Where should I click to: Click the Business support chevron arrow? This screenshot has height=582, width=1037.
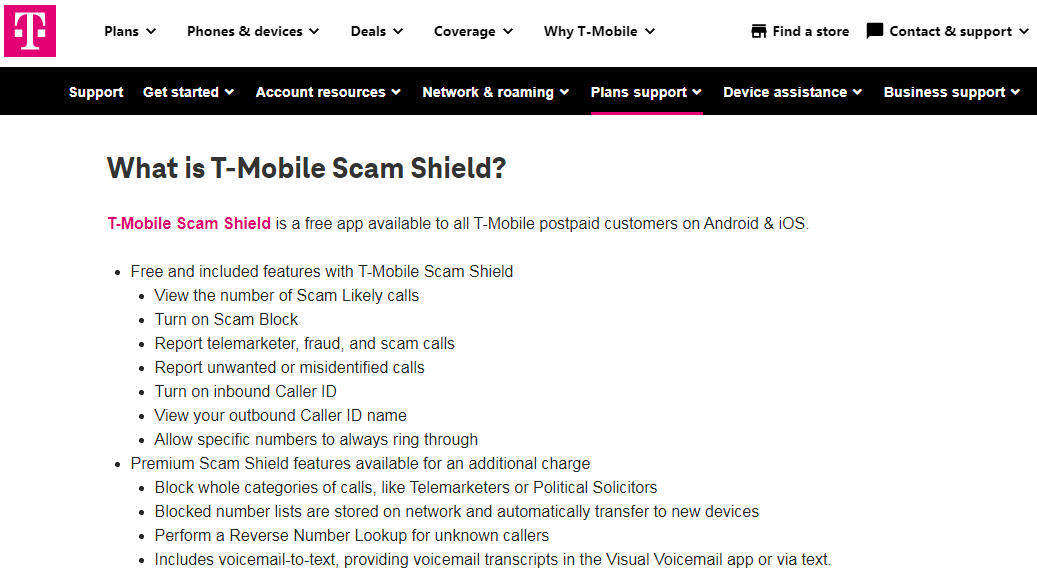1016,93
